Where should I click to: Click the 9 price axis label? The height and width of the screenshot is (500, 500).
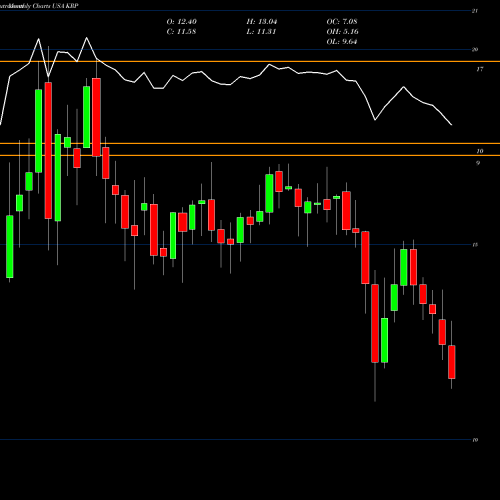tap(478, 163)
